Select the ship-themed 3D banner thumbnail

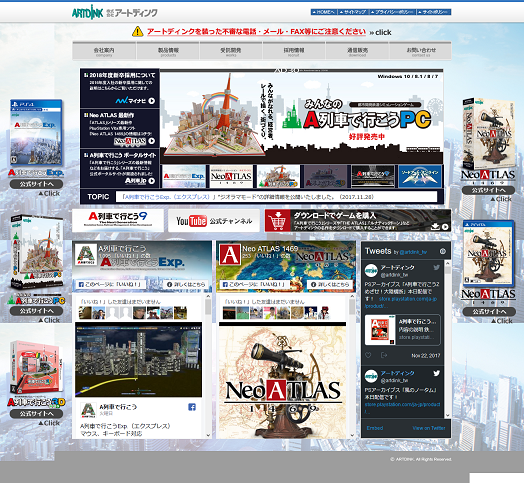(x=325, y=176)
